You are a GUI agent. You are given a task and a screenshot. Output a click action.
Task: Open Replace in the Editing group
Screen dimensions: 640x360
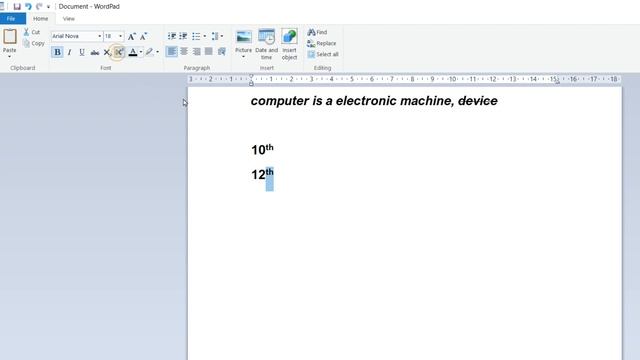pos(322,43)
